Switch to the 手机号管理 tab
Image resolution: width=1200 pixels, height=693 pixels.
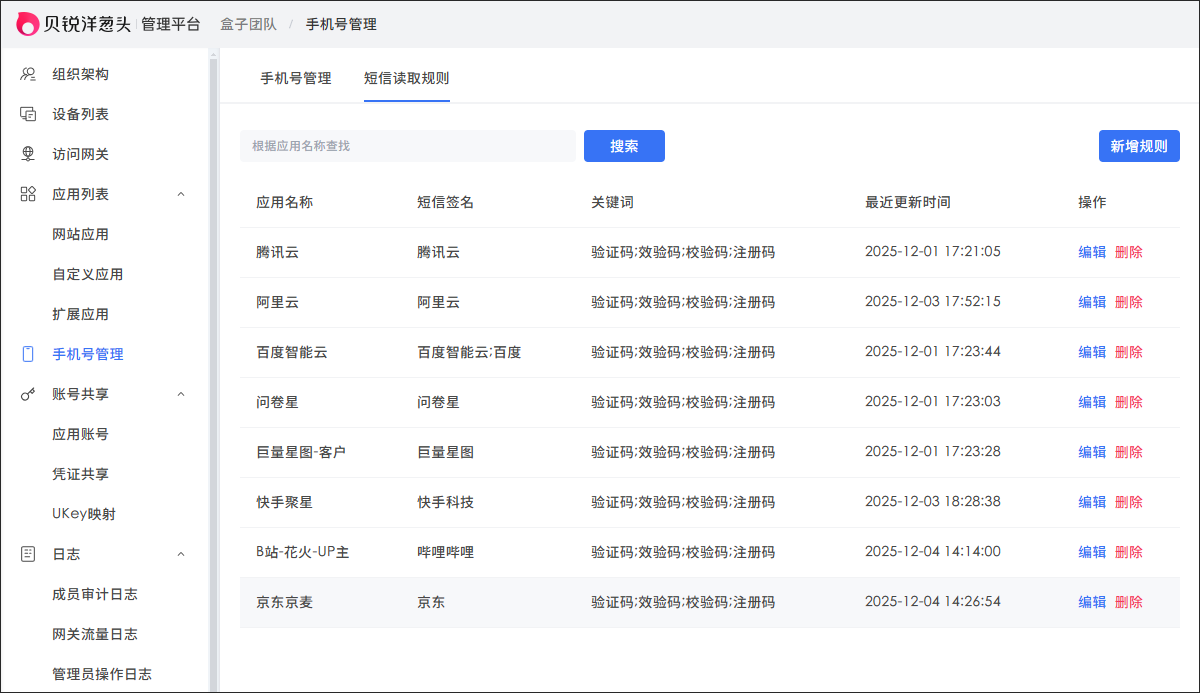tap(296, 78)
